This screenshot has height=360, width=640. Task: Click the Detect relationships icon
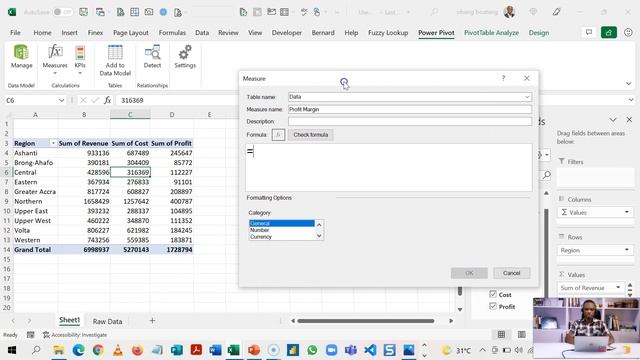[x=152, y=57]
